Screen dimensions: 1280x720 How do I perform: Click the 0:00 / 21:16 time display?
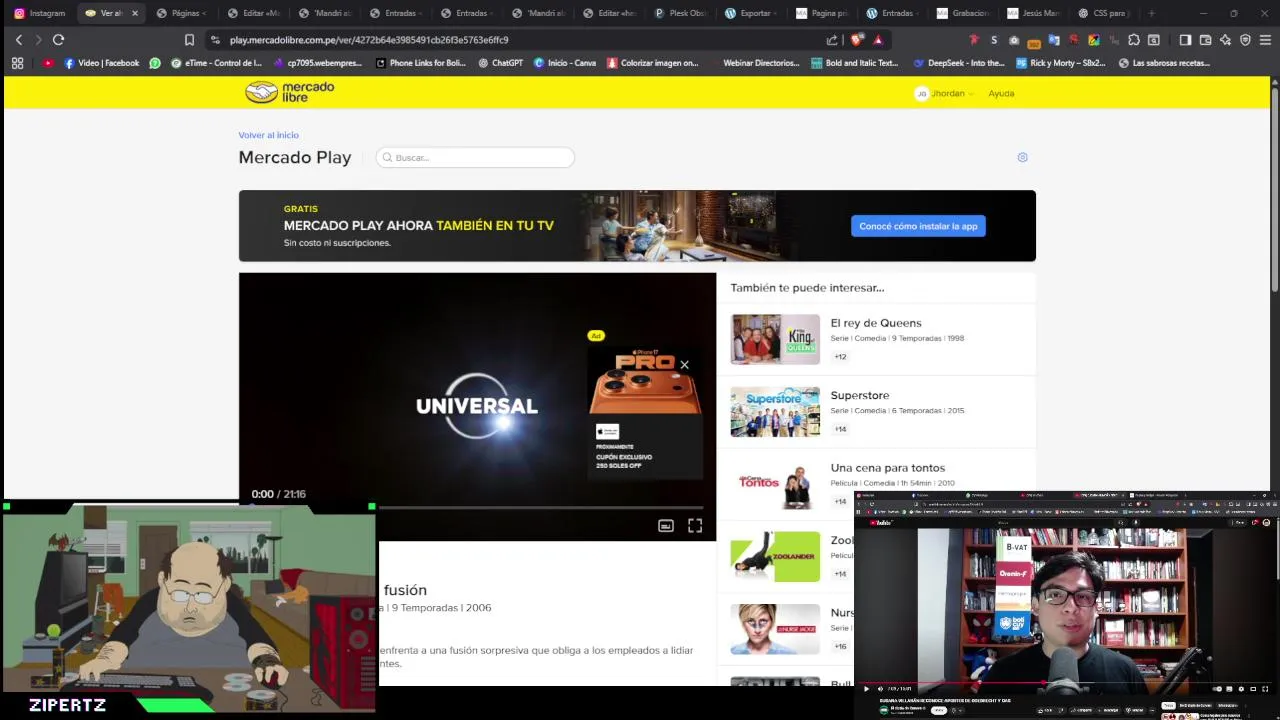pyautogui.click(x=279, y=494)
